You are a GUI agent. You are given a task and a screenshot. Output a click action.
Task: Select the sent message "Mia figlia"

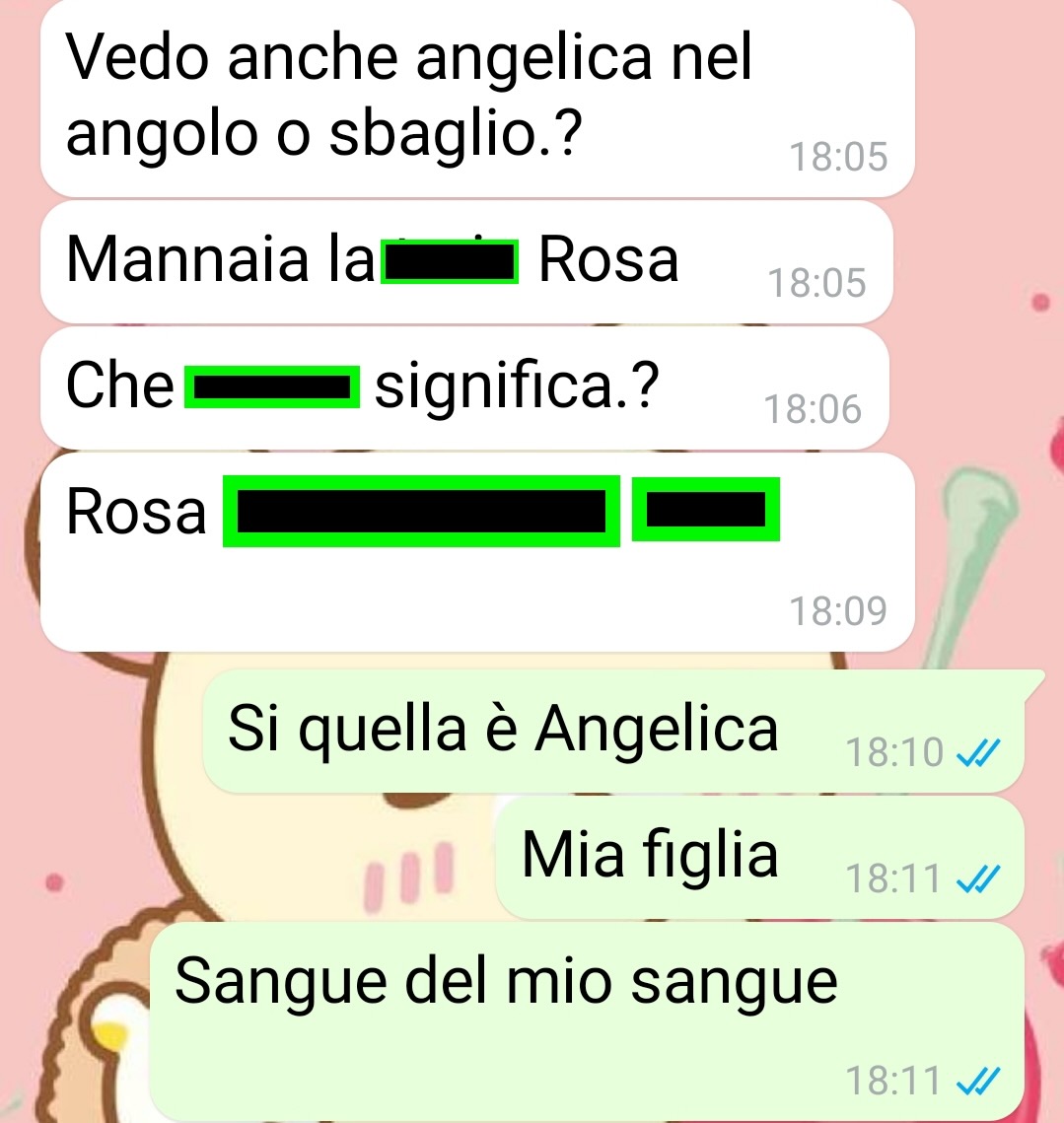pos(759,858)
